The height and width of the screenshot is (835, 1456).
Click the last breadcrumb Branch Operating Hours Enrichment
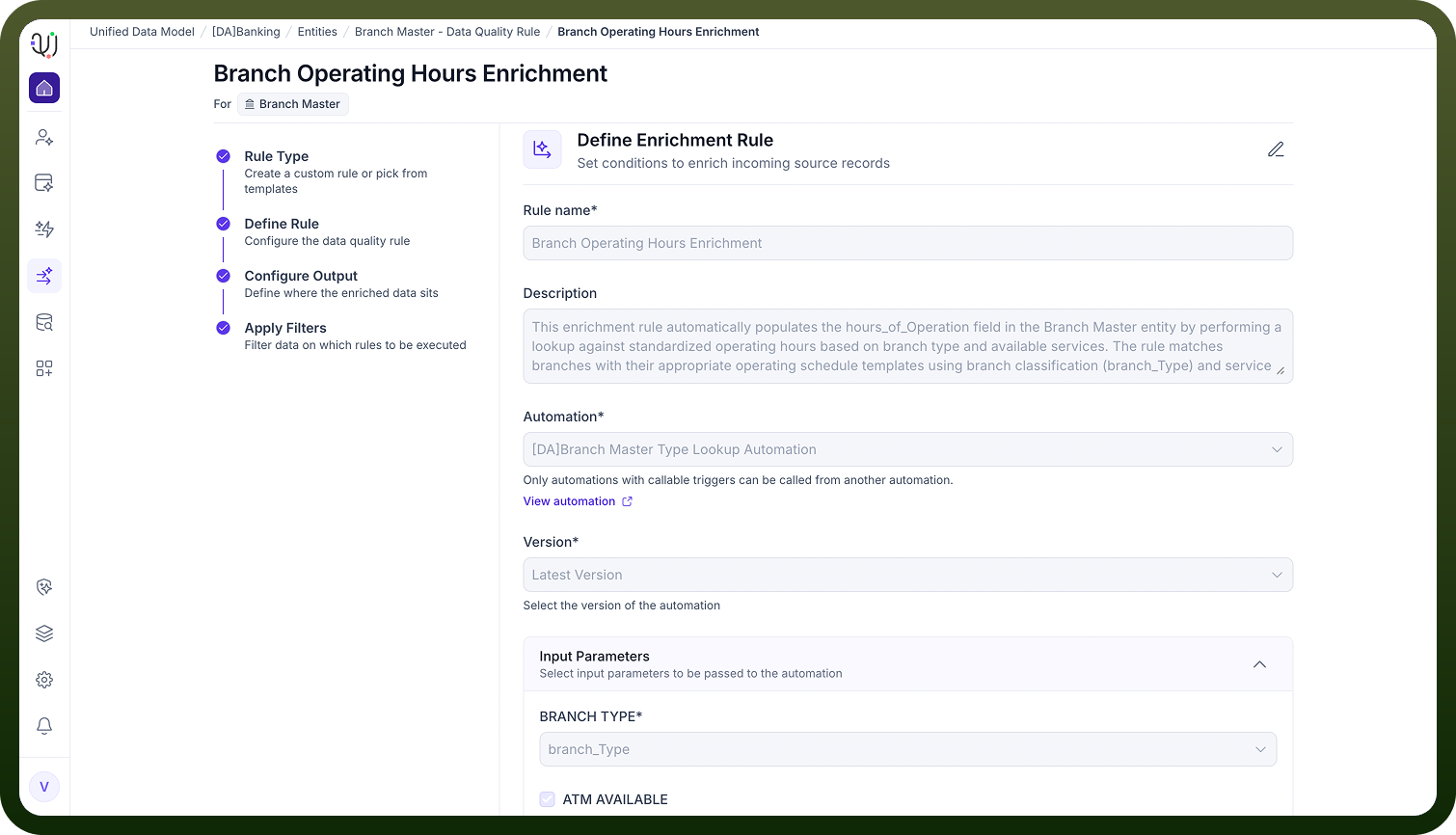(659, 32)
